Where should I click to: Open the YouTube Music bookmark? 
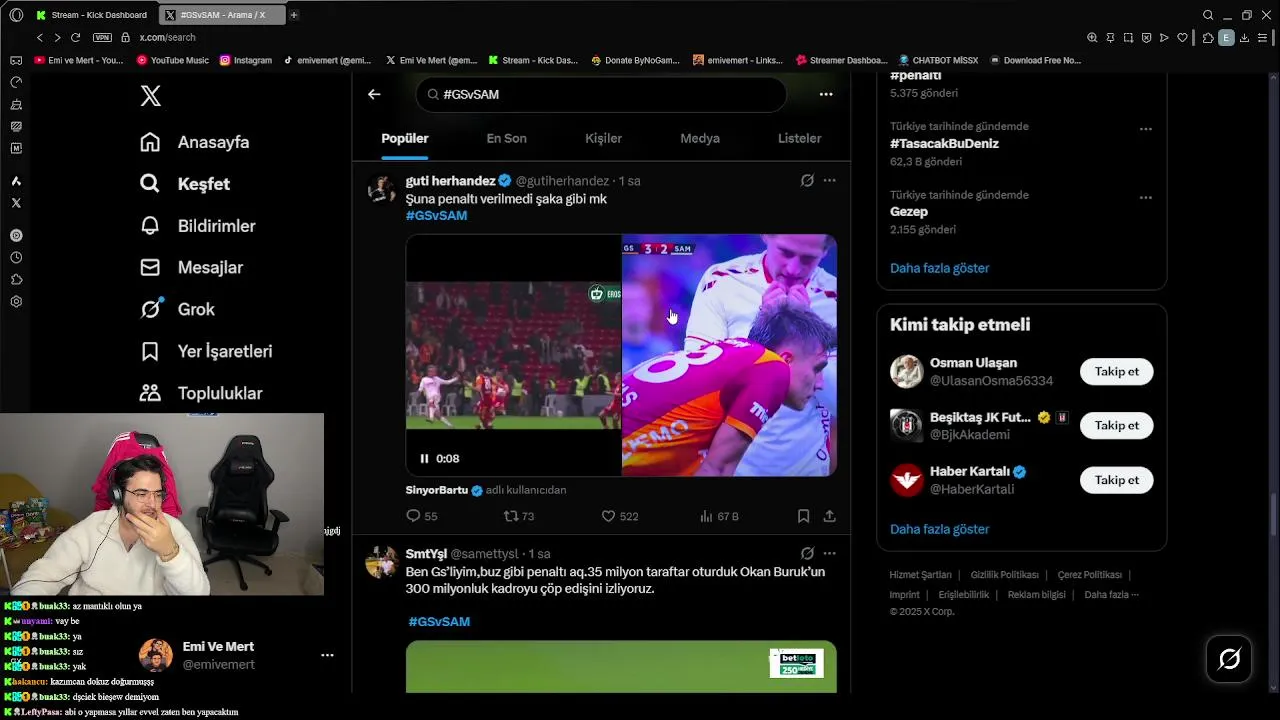[x=172, y=60]
